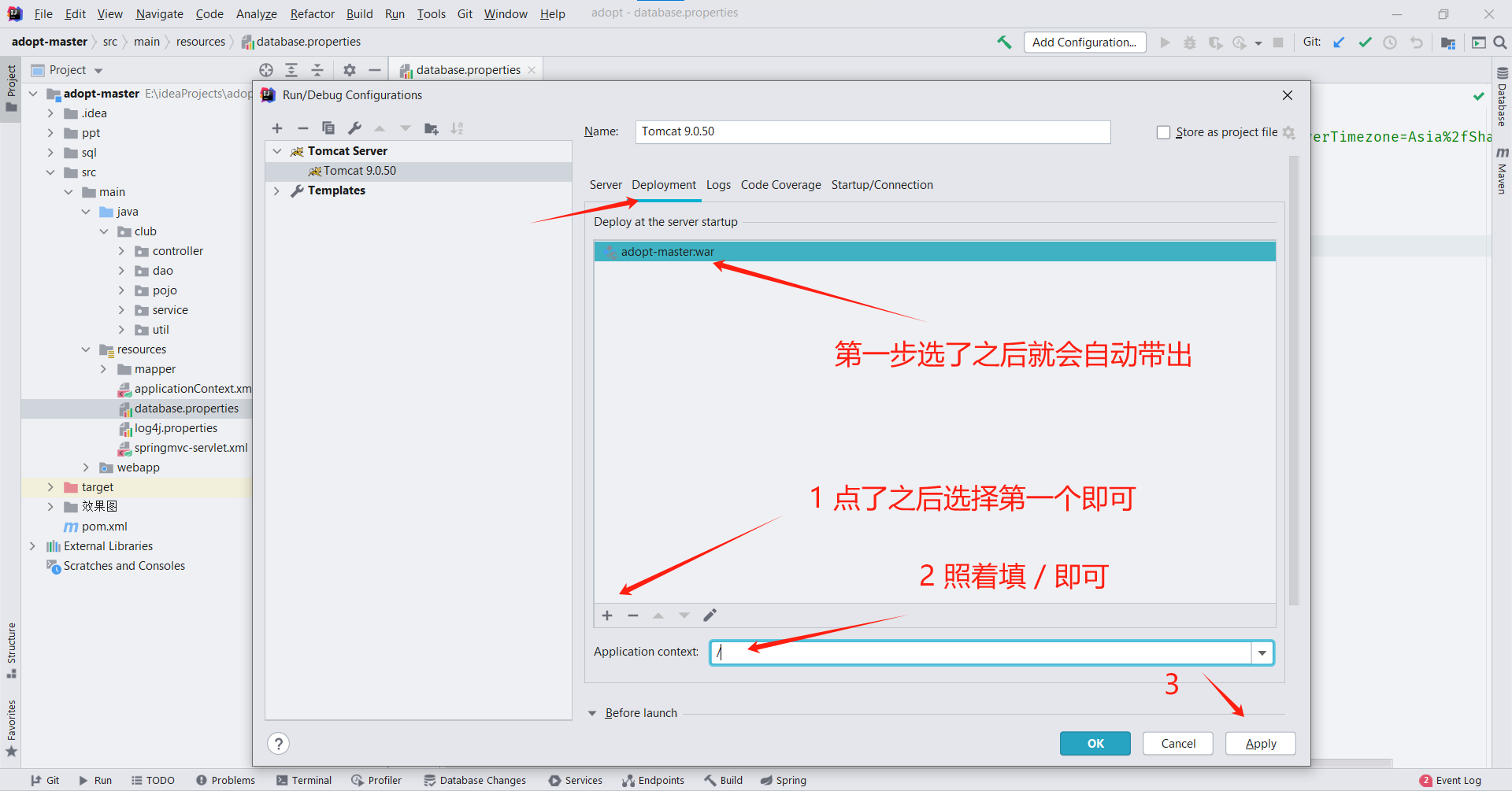The image size is (1512, 791).
Task: Click the Name input field
Action: [x=873, y=132]
